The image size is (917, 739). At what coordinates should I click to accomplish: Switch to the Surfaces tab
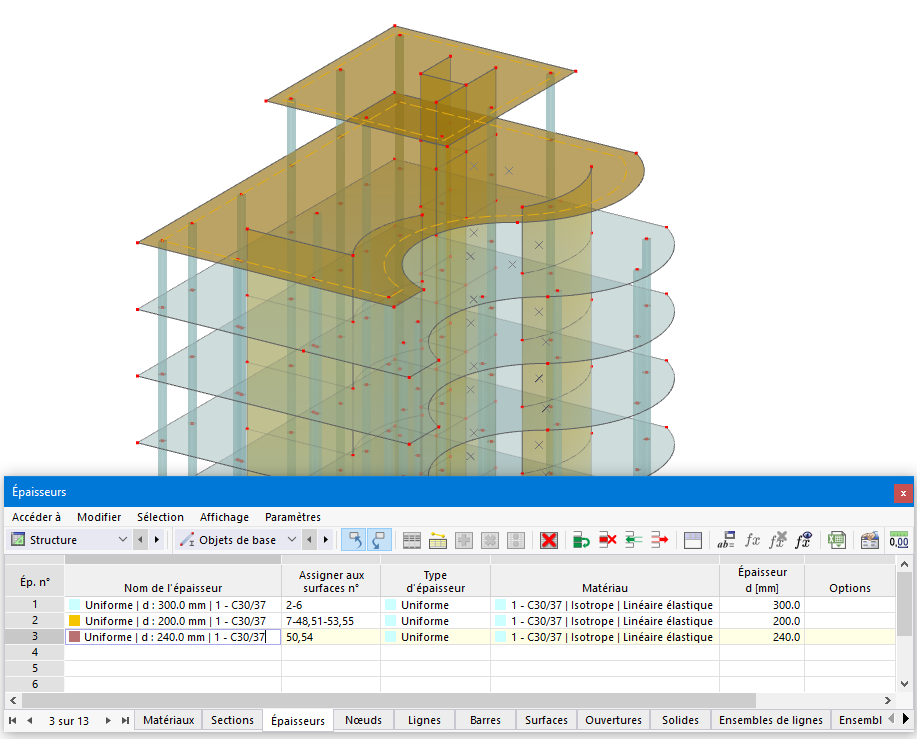[x=546, y=720]
